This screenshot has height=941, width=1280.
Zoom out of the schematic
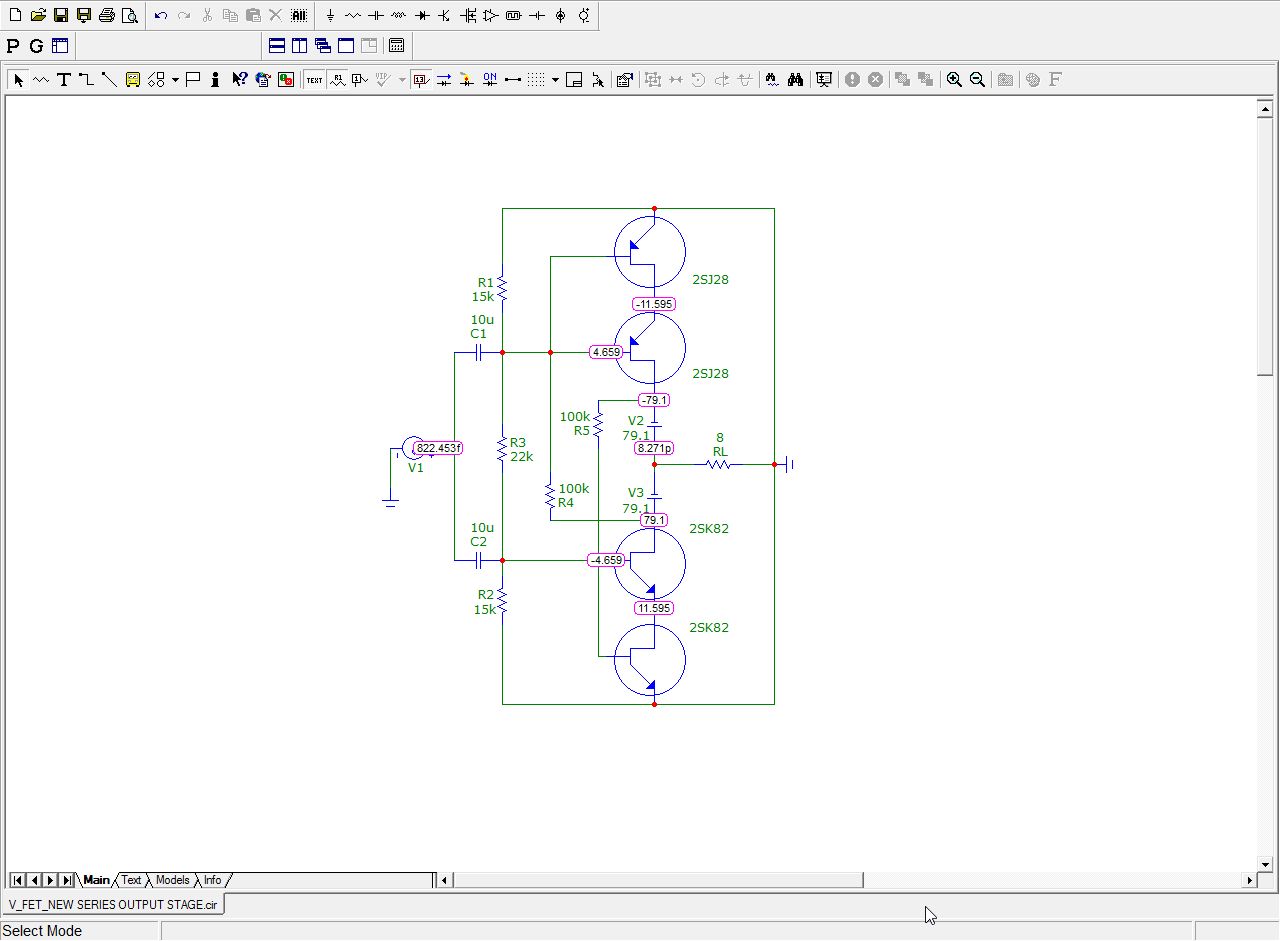click(x=978, y=80)
